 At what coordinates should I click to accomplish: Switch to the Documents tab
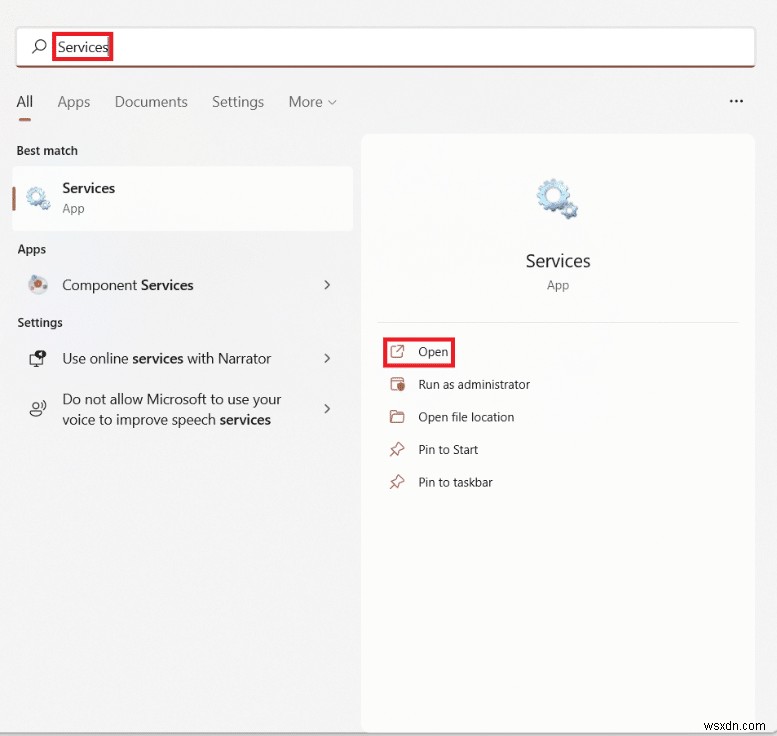[151, 102]
